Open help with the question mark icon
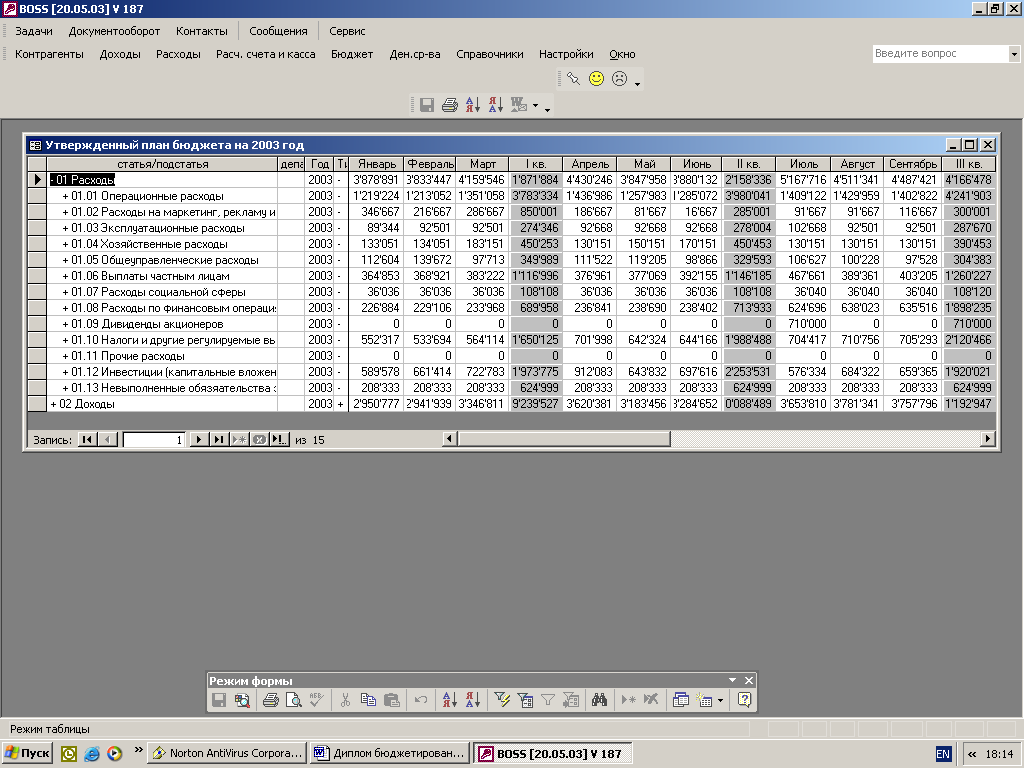This screenshot has height=768, width=1024. [744, 701]
